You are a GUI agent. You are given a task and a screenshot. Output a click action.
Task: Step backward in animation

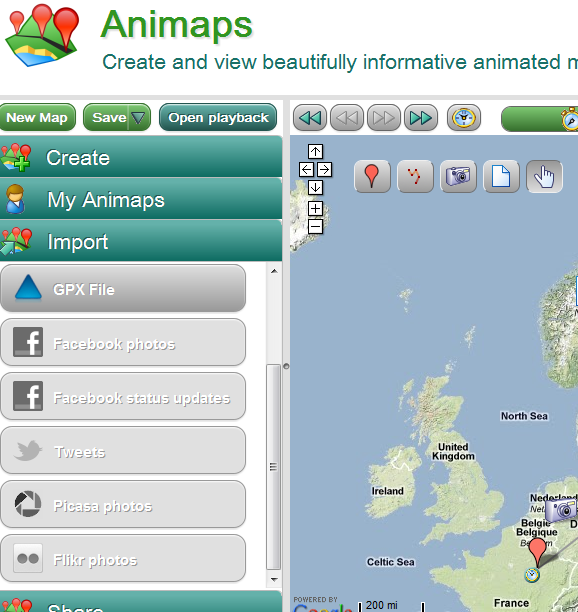pos(347,117)
